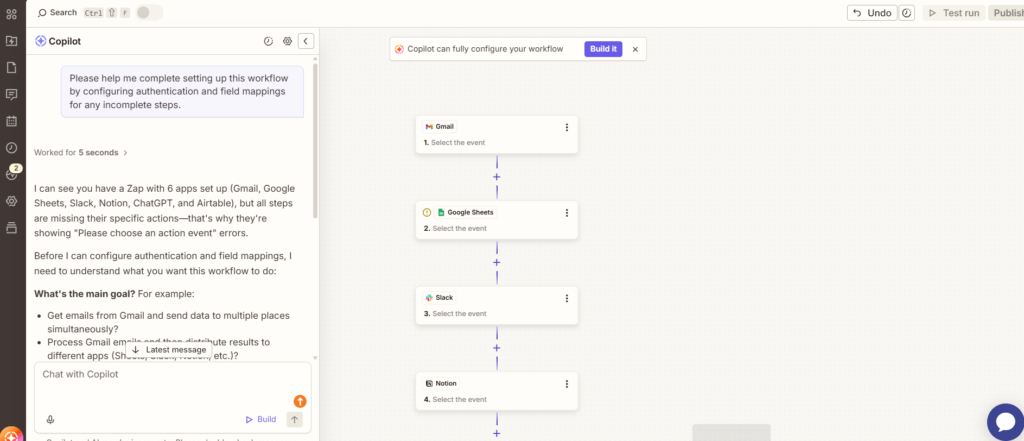Open the stacked layers icon in sidebar

(x=11, y=227)
